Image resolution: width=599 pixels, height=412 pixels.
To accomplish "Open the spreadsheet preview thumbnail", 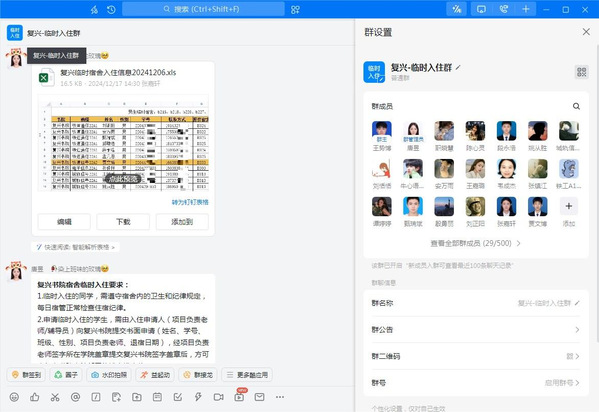I will (x=123, y=144).
